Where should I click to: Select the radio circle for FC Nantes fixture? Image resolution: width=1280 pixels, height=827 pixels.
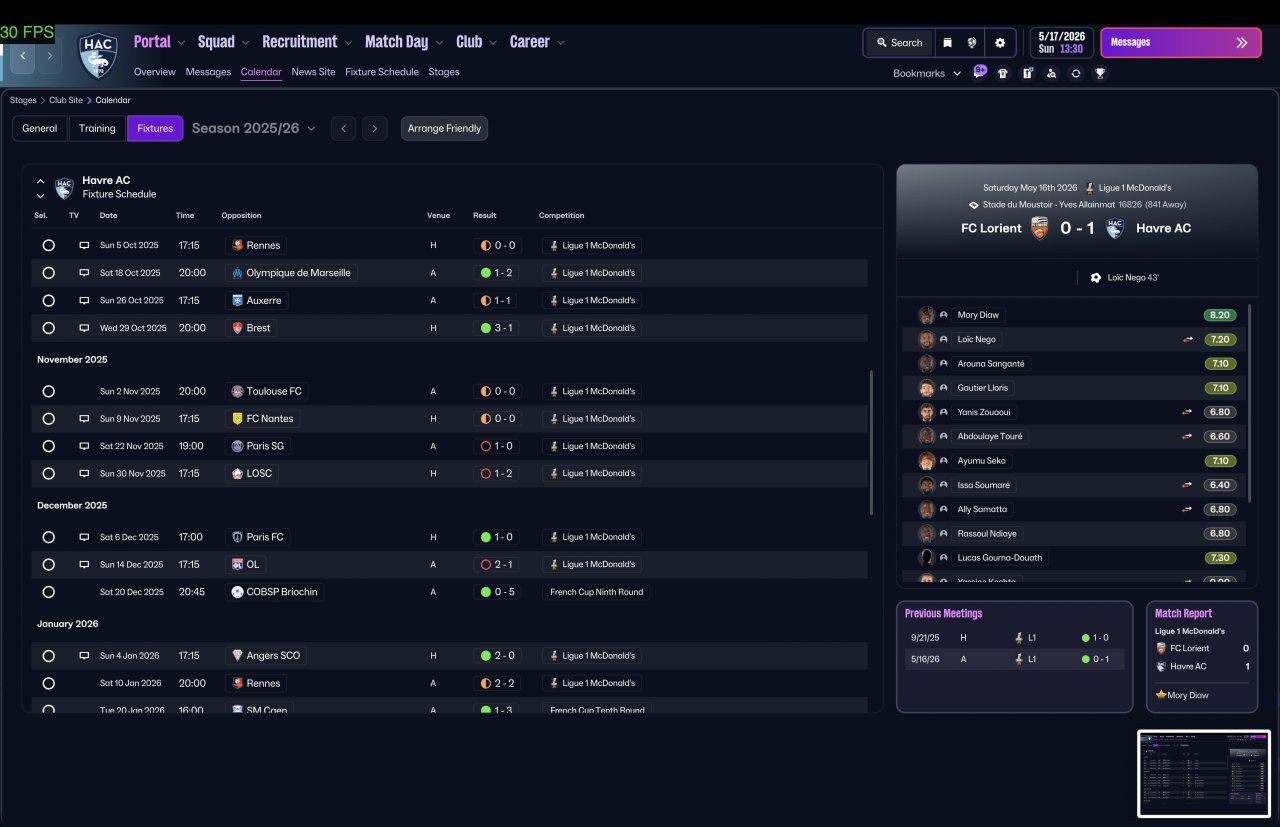tap(48, 419)
